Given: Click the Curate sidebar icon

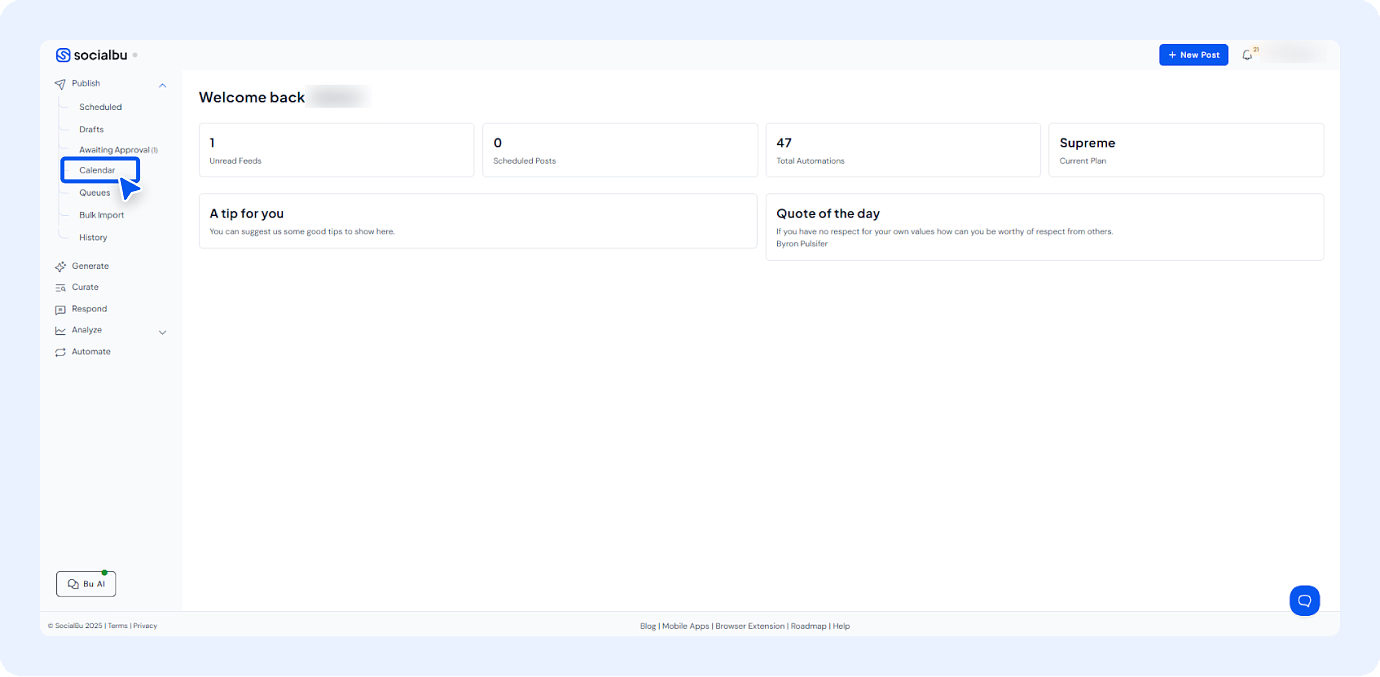Looking at the screenshot, I should pos(60,288).
